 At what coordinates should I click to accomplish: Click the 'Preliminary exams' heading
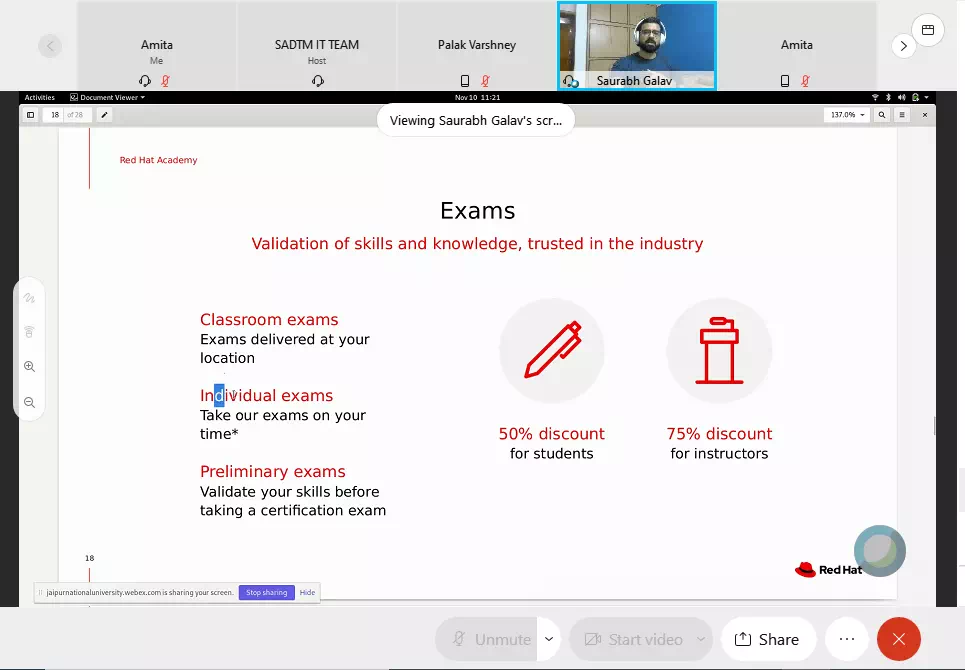click(x=273, y=471)
